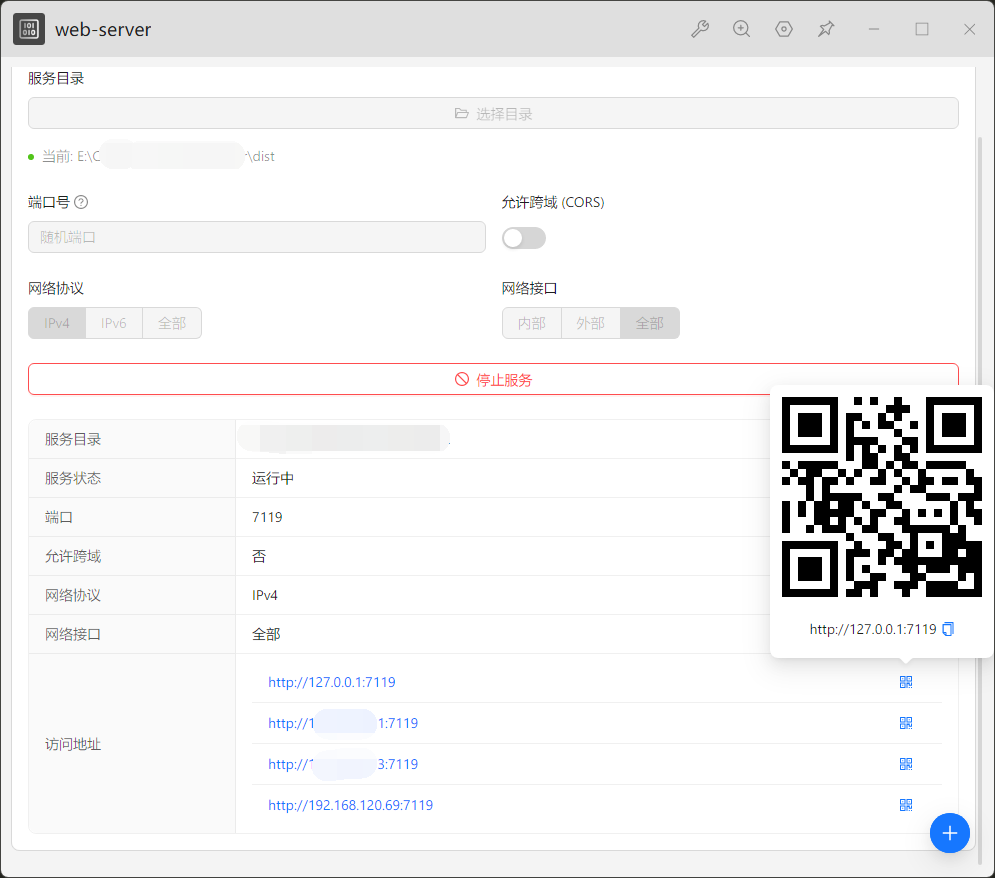
Task: Click the zoom-in magnifier icon
Action: click(741, 29)
